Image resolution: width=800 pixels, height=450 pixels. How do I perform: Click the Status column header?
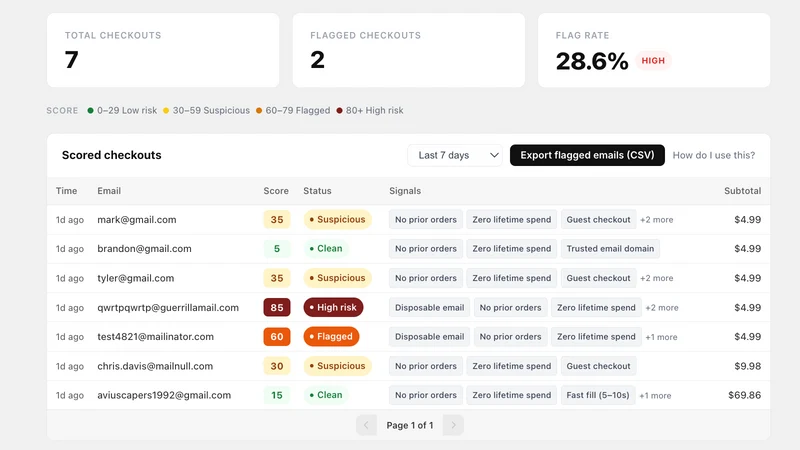317,191
